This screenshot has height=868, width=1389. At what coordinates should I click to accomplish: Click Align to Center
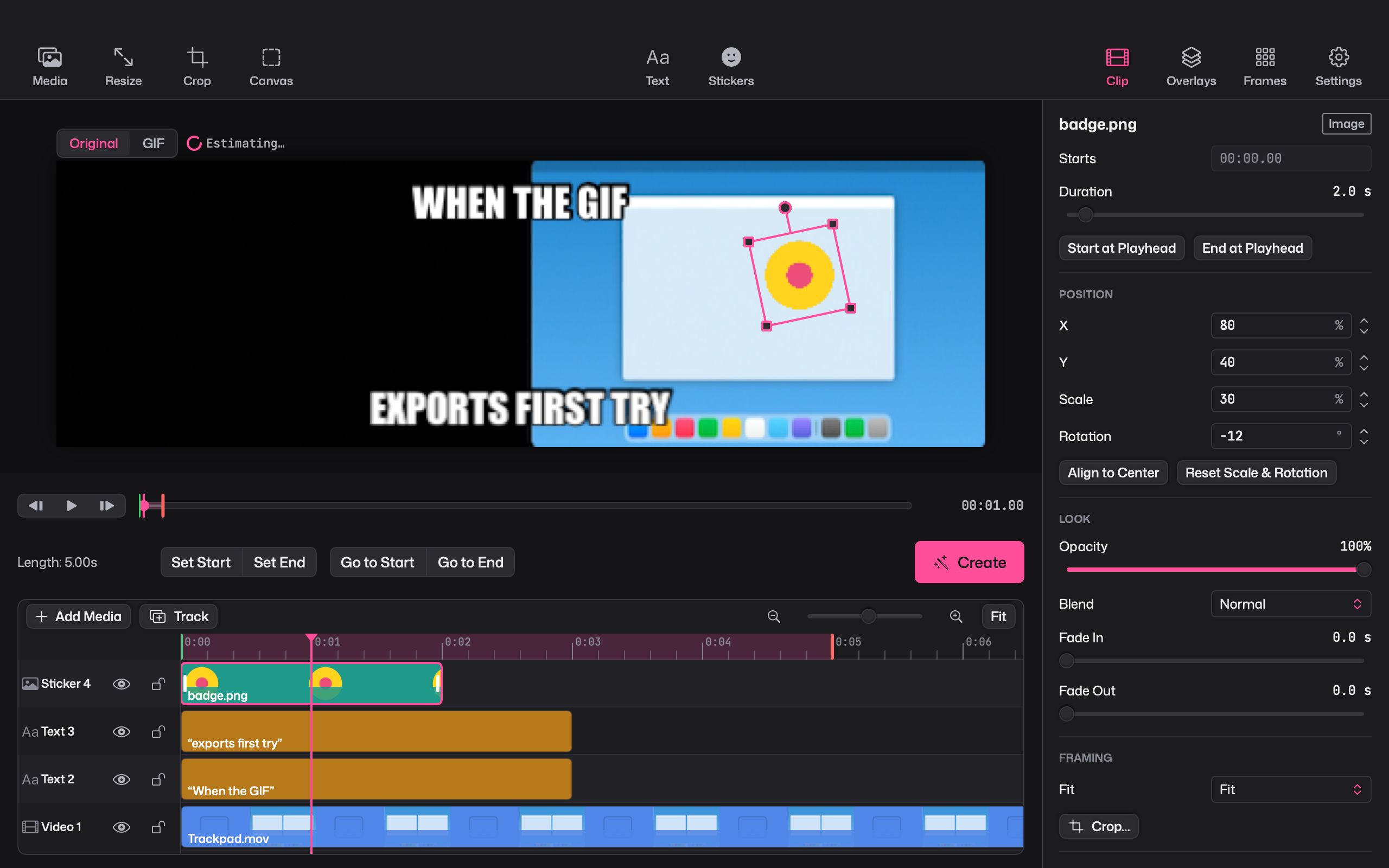click(x=1113, y=473)
